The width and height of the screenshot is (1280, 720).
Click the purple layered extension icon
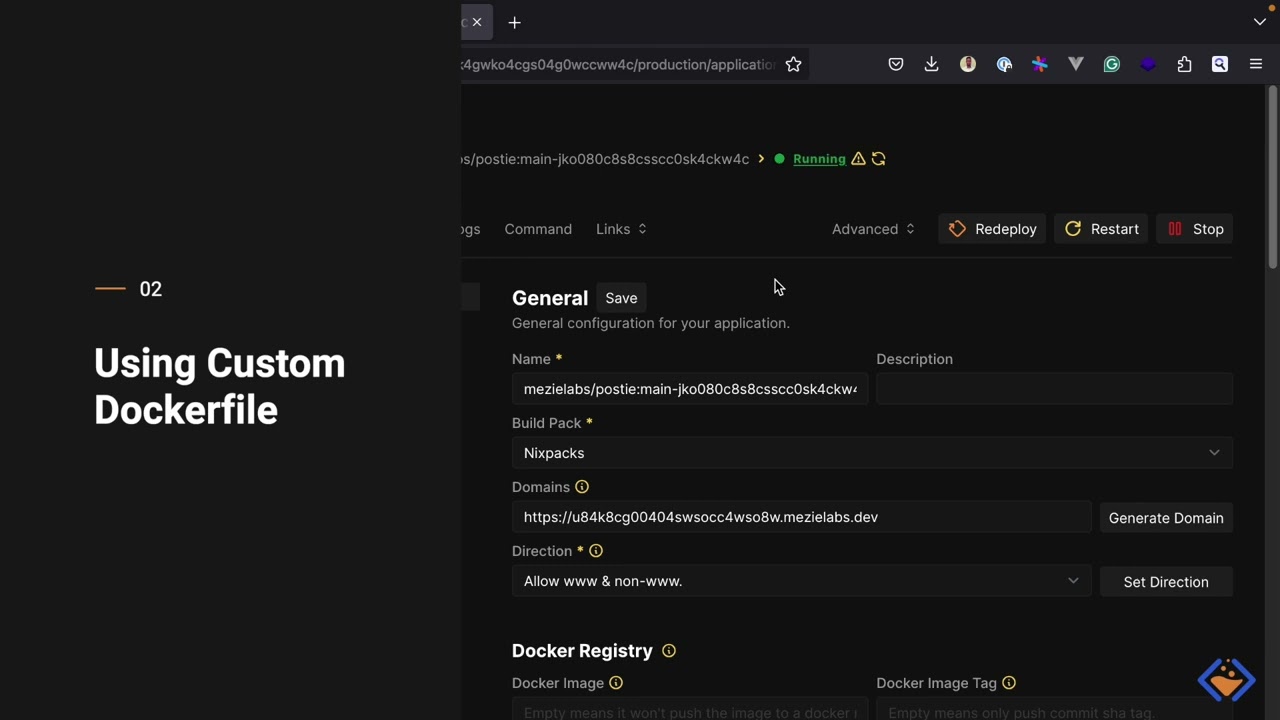pyautogui.click(x=1148, y=64)
